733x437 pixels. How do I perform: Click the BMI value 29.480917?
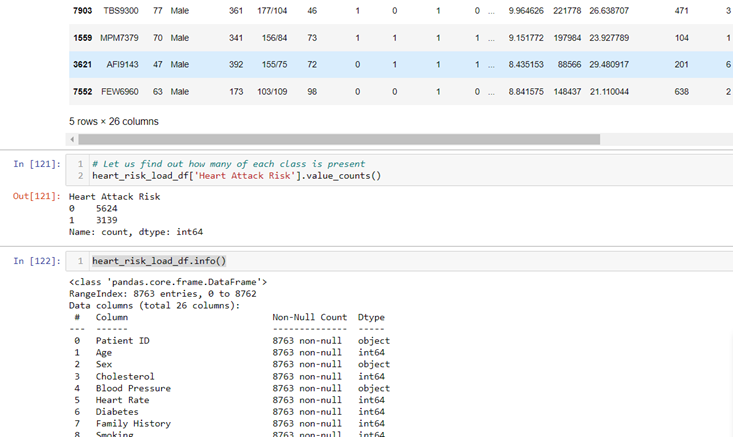(609, 64)
